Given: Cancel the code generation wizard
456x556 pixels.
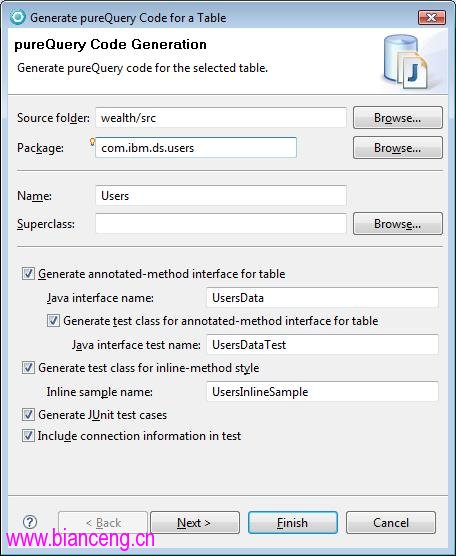Looking at the screenshot, I should tap(391, 522).
